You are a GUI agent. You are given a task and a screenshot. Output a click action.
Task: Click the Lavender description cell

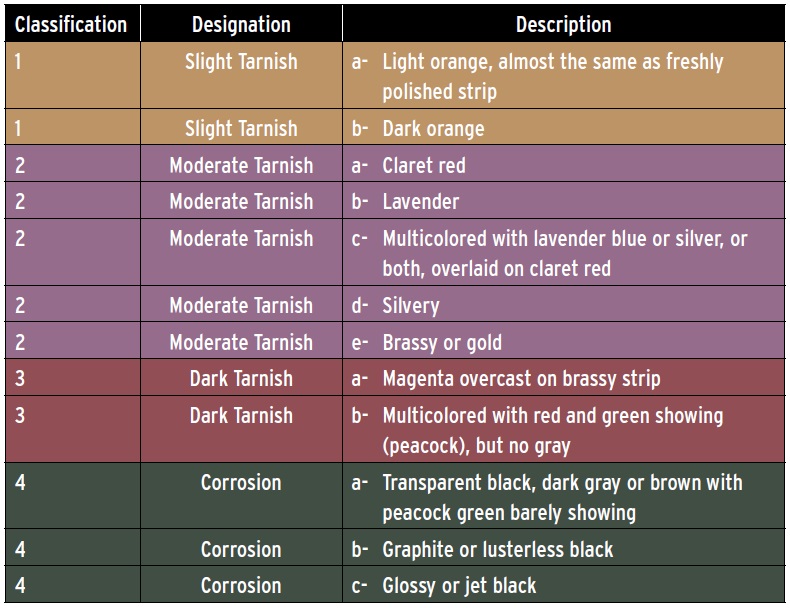[563, 200]
